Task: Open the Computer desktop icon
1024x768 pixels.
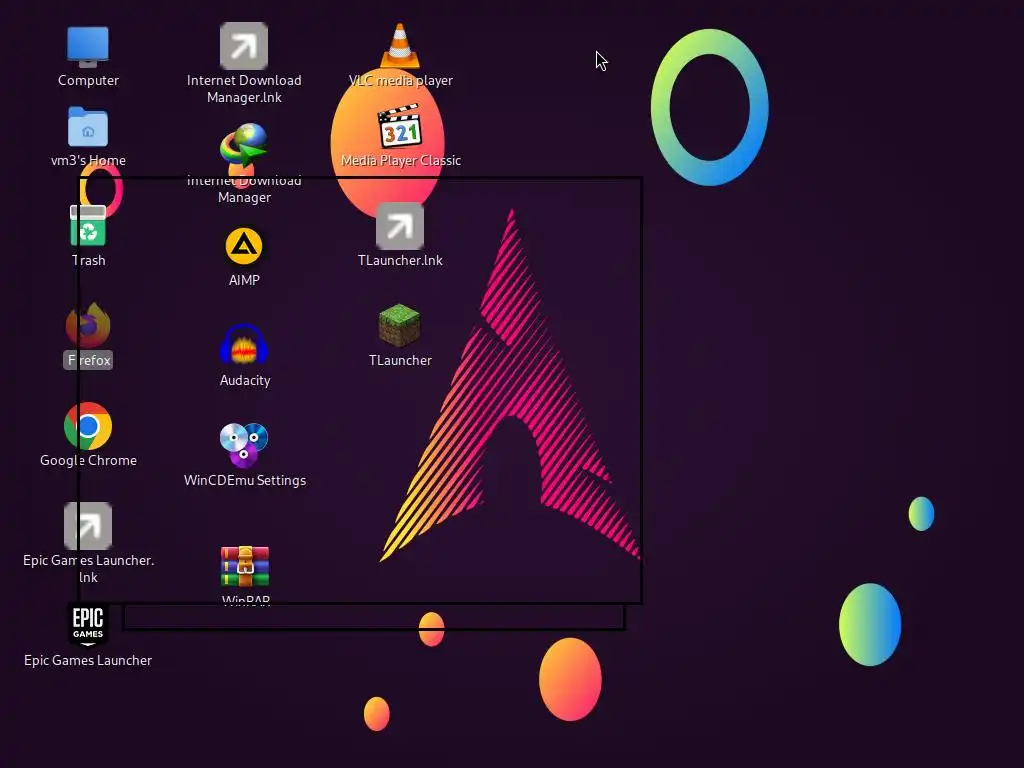Action: click(x=88, y=47)
